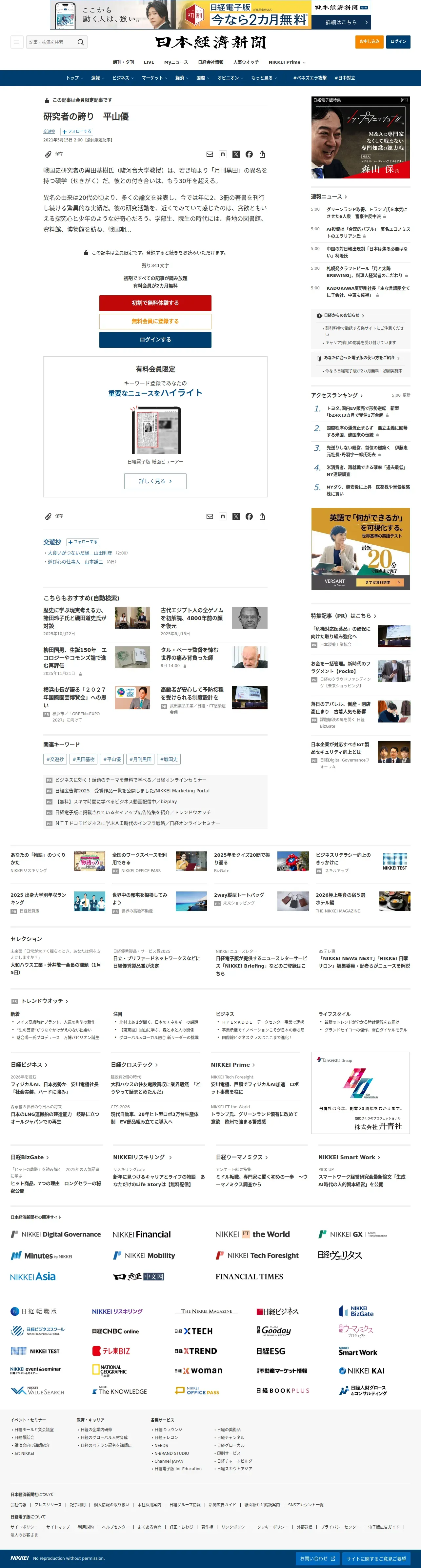Click the search magnifier icon
This screenshot has height=1568, width=421.
[80, 42]
